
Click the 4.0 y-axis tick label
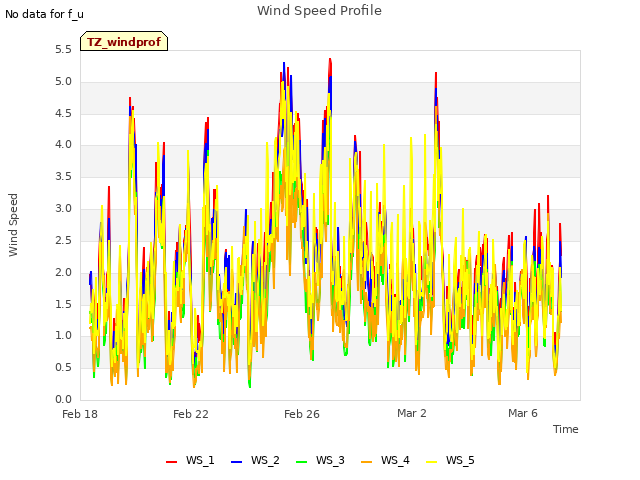click(63, 144)
